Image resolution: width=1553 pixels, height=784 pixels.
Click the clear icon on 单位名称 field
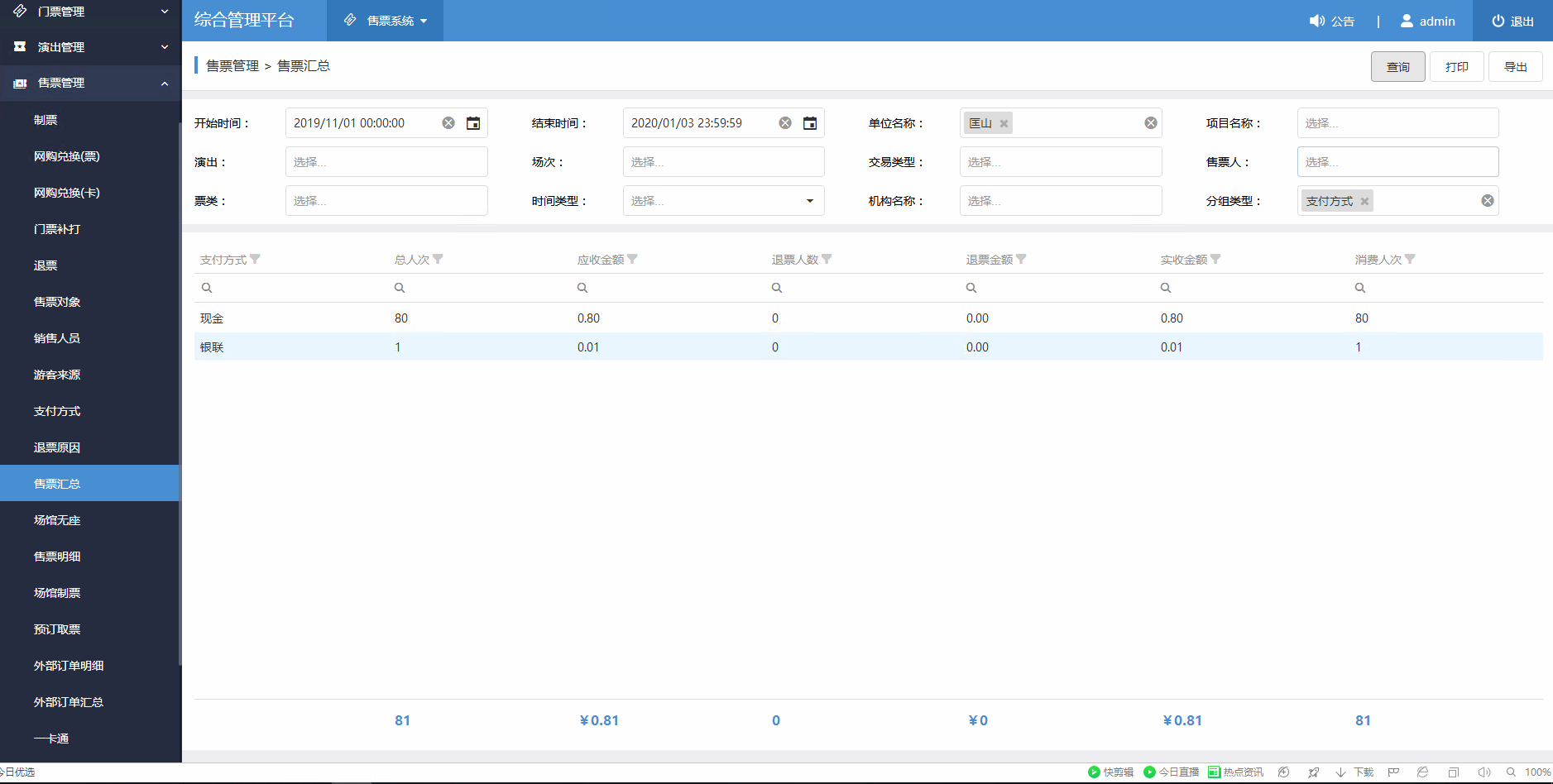coord(1149,122)
